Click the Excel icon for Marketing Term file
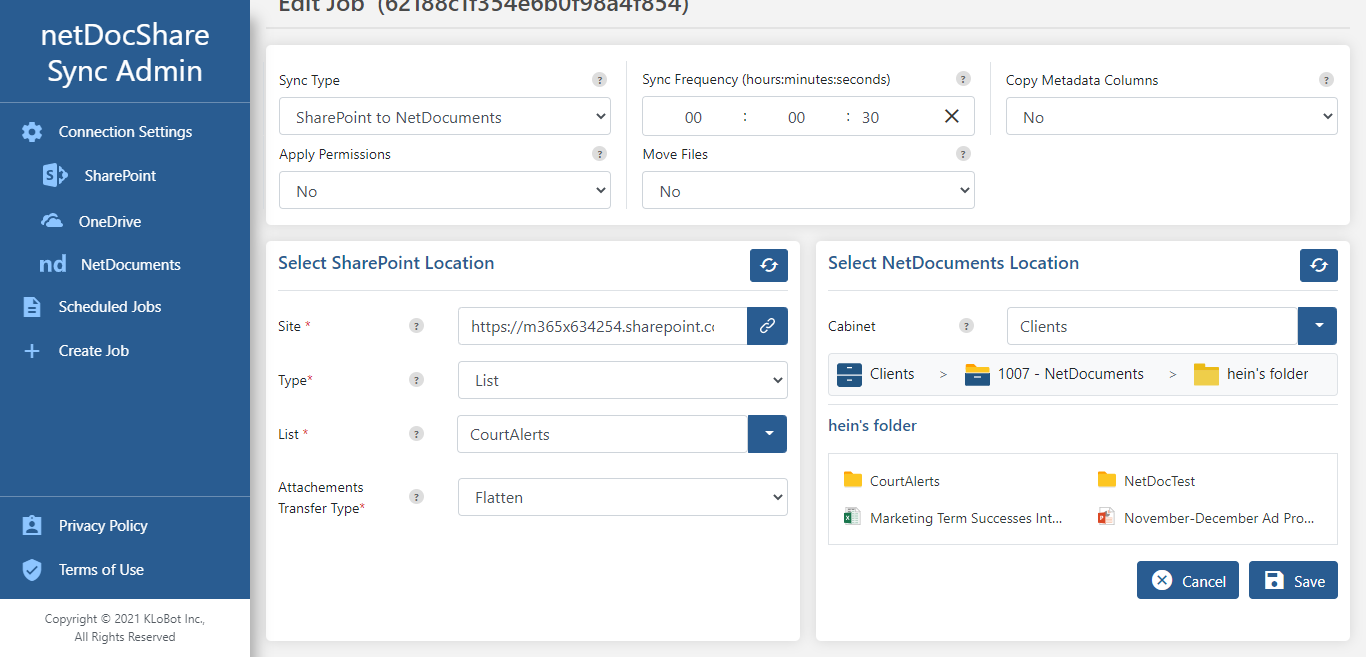This screenshot has height=657, width=1366. [x=852, y=517]
